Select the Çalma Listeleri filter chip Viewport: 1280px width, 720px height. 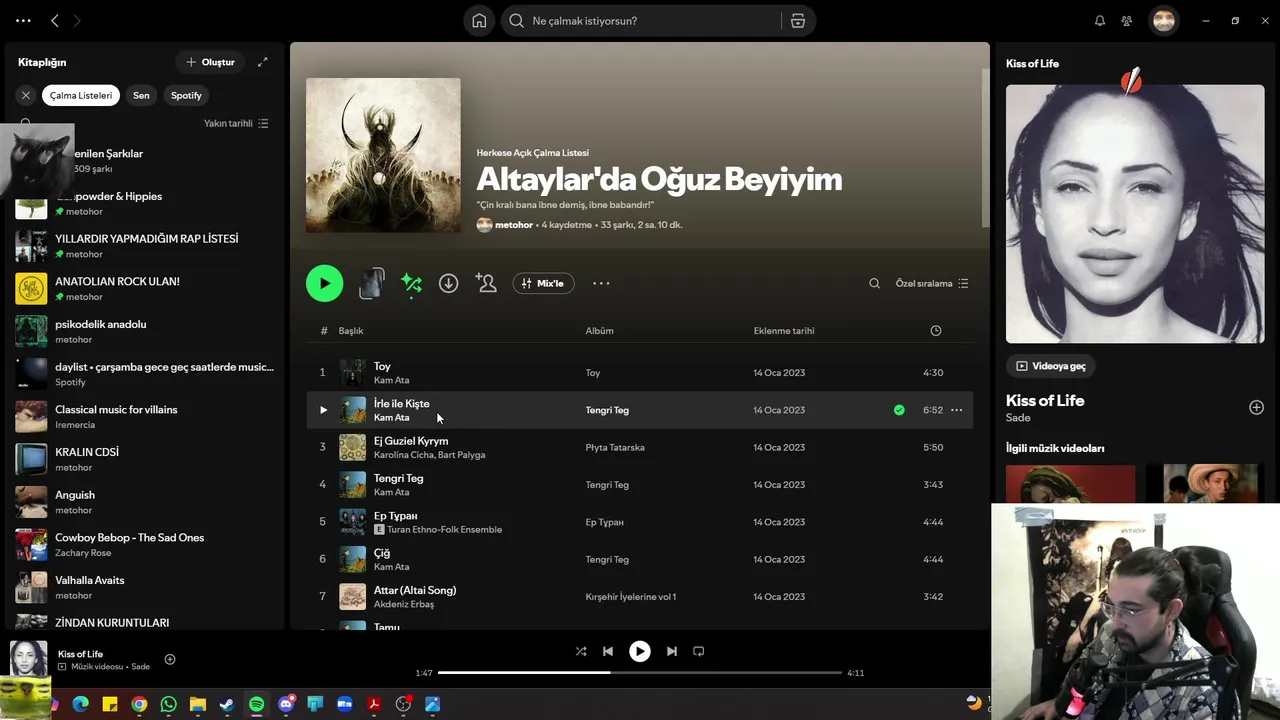[81, 95]
